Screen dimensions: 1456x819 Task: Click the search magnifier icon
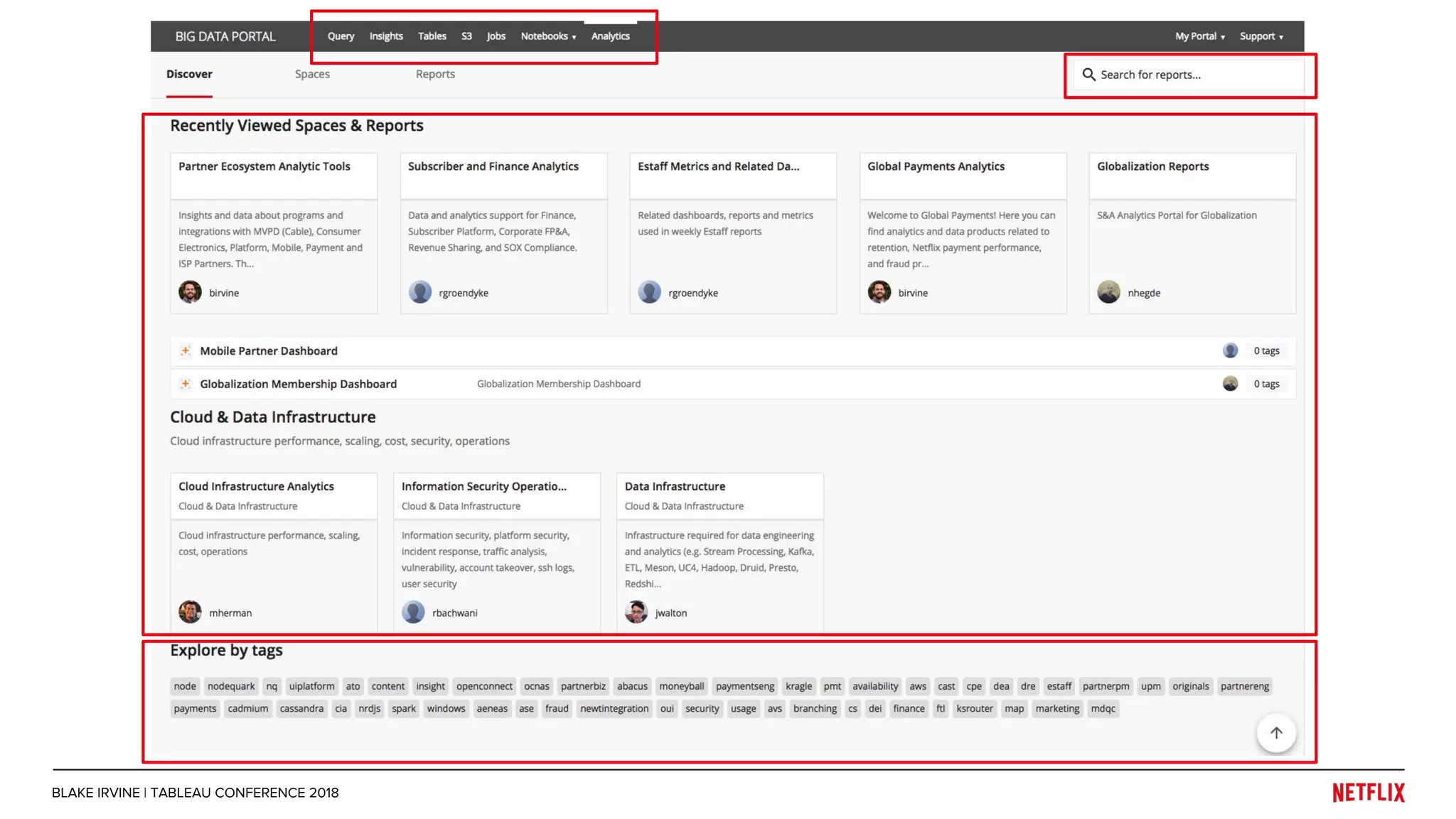[x=1088, y=75]
